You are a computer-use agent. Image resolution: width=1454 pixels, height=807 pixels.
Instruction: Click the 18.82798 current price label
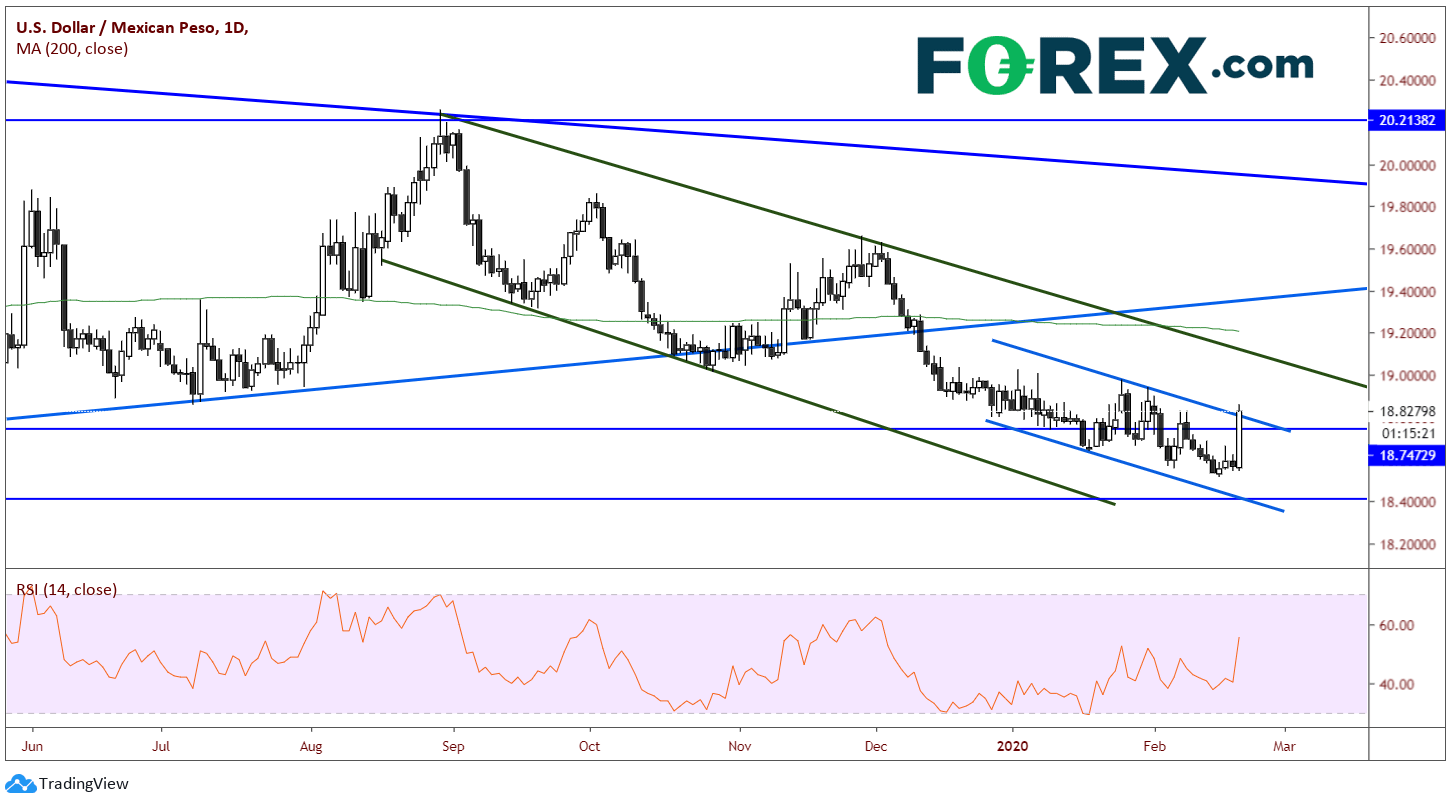click(x=1408, y=411)
